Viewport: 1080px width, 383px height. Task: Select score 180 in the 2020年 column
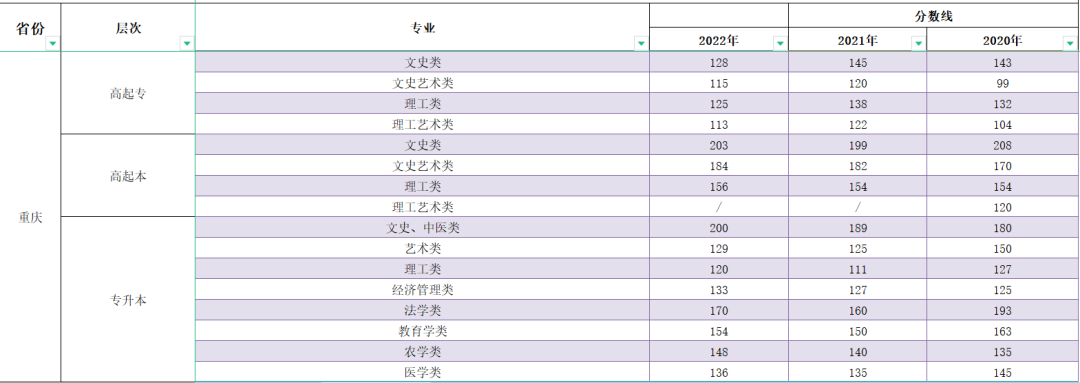pos(1003,228)
